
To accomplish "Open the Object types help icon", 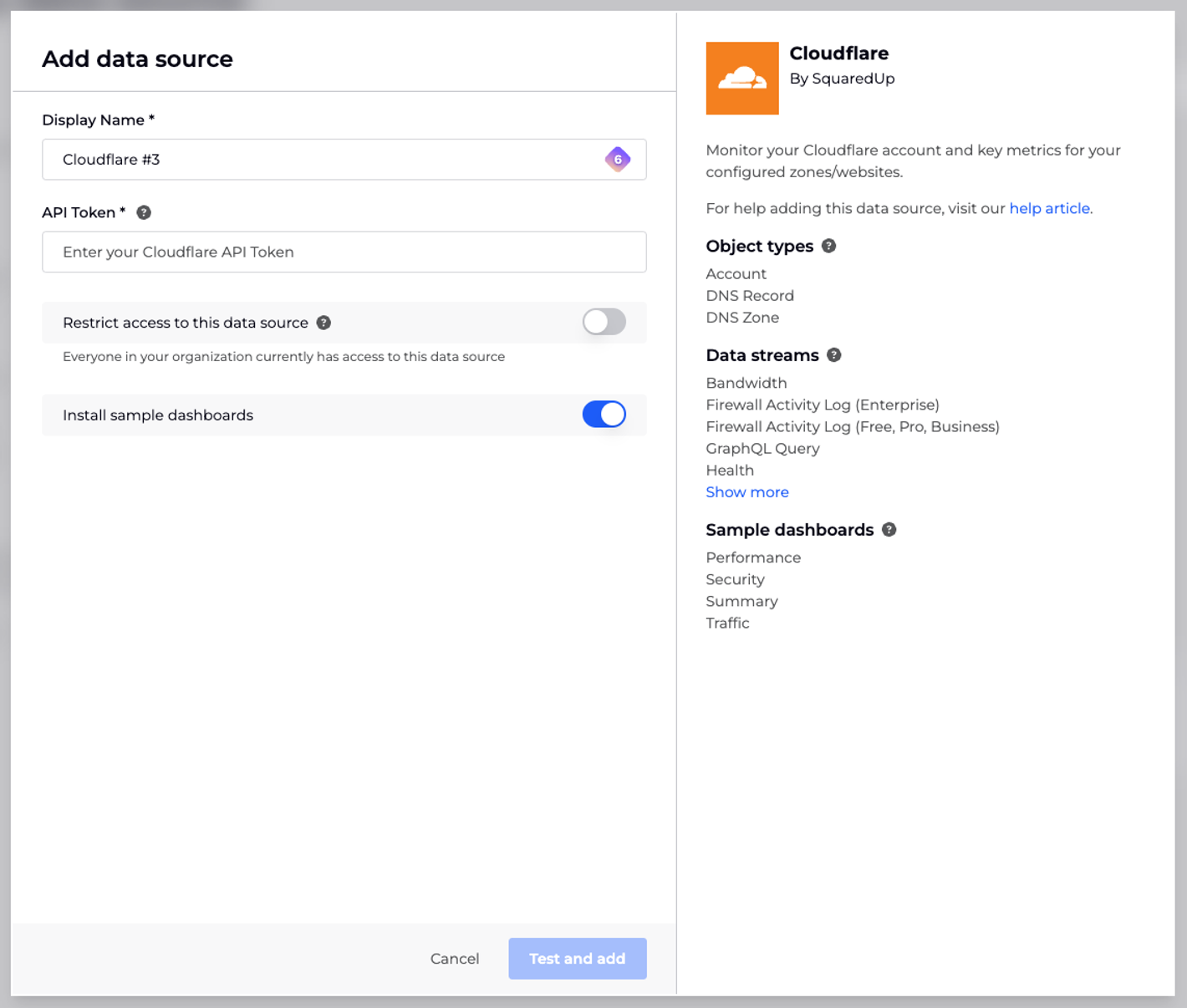I will (x=828, y=246).
